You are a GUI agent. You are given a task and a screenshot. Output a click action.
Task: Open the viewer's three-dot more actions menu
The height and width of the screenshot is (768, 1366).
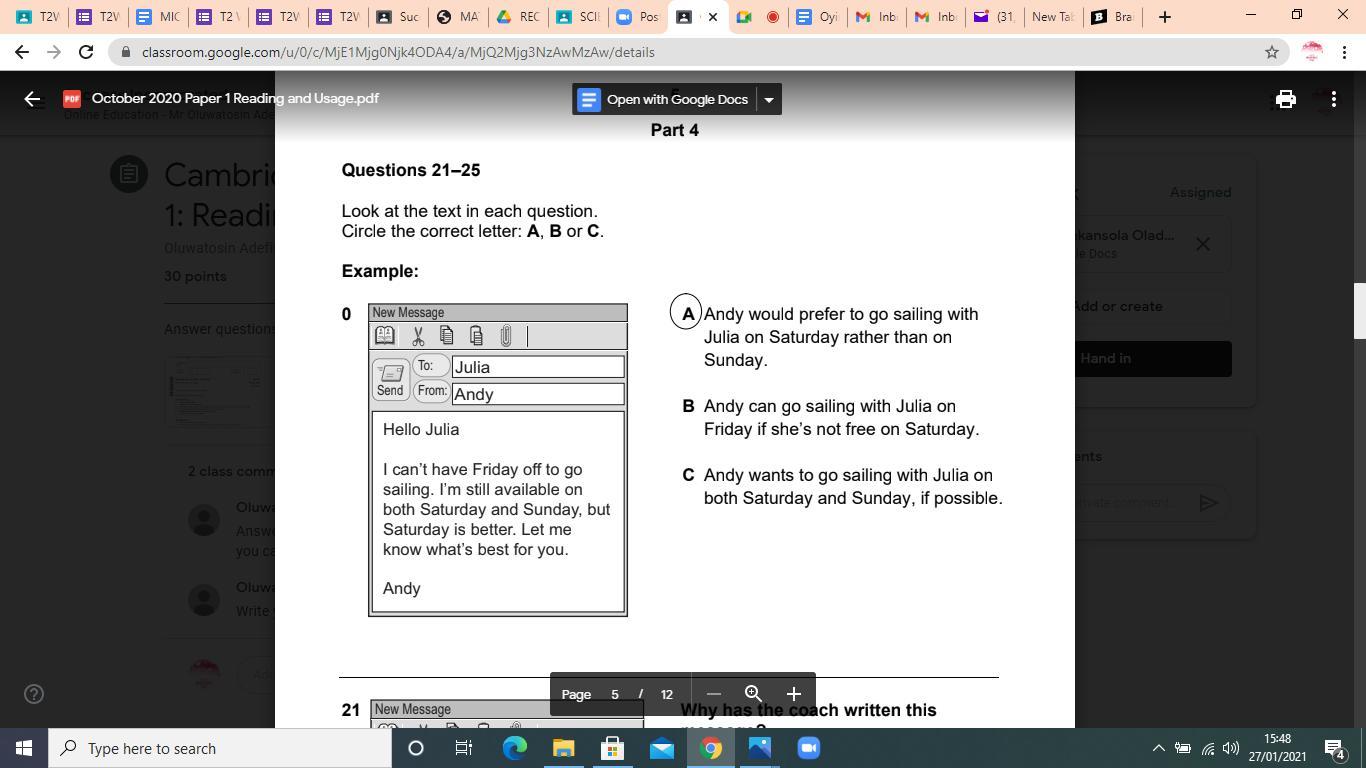pyautogui.click(x=1334, y=99)
